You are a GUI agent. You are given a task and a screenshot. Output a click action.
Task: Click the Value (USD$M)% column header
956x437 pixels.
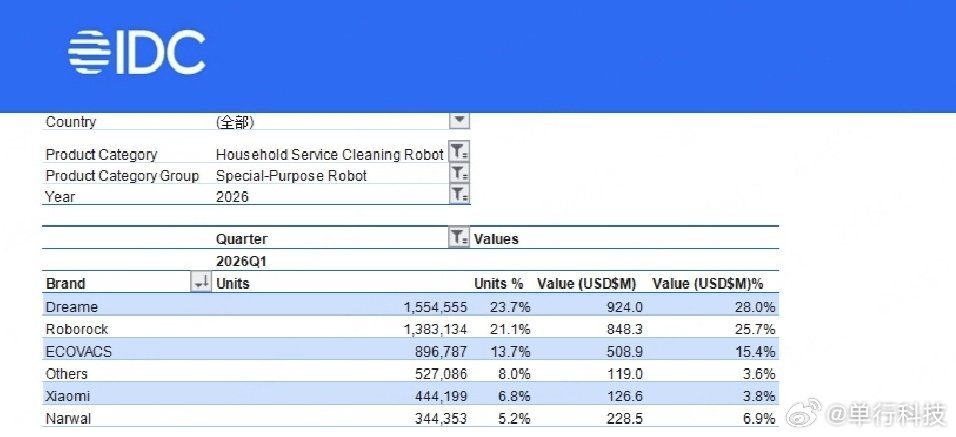[x=708, y=283]
